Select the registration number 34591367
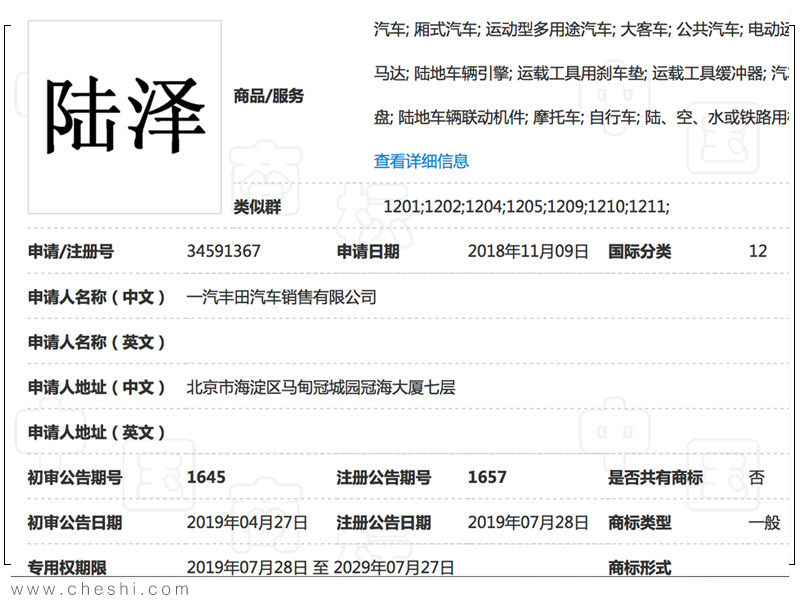The height and width of the screenshot is (600, 800). pos(223,251)
